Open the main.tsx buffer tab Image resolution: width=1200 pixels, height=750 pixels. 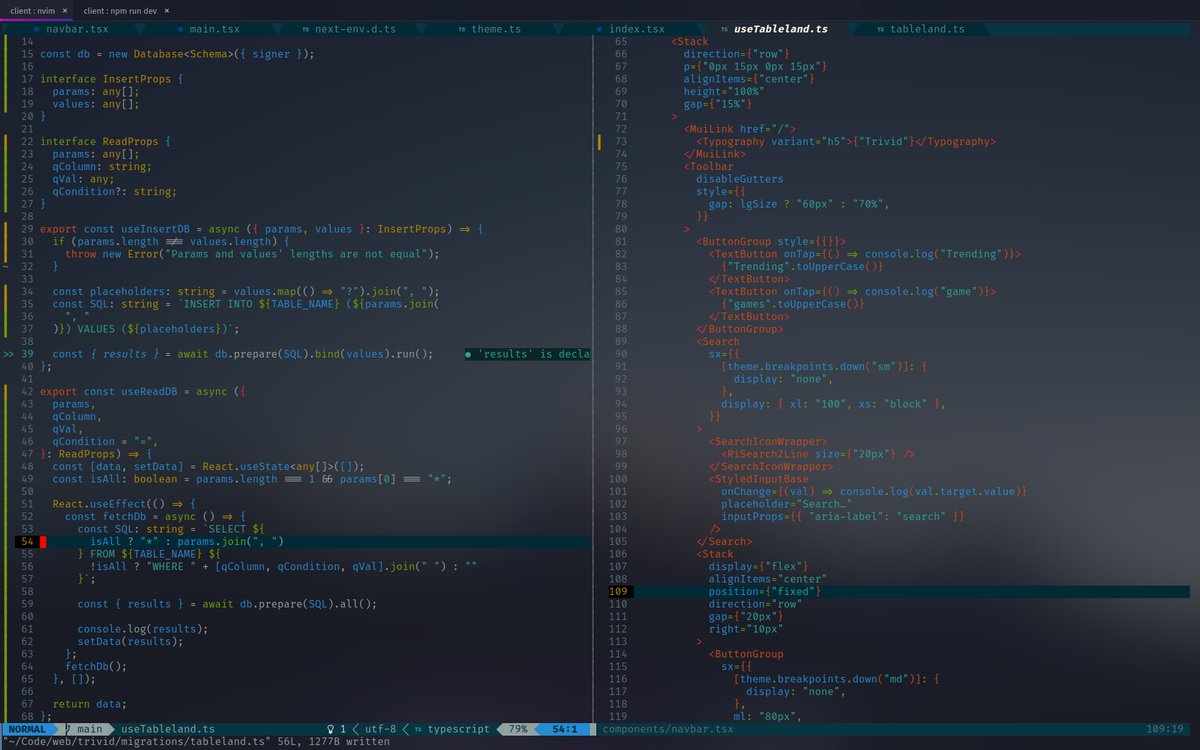click(x=216, y=29)
